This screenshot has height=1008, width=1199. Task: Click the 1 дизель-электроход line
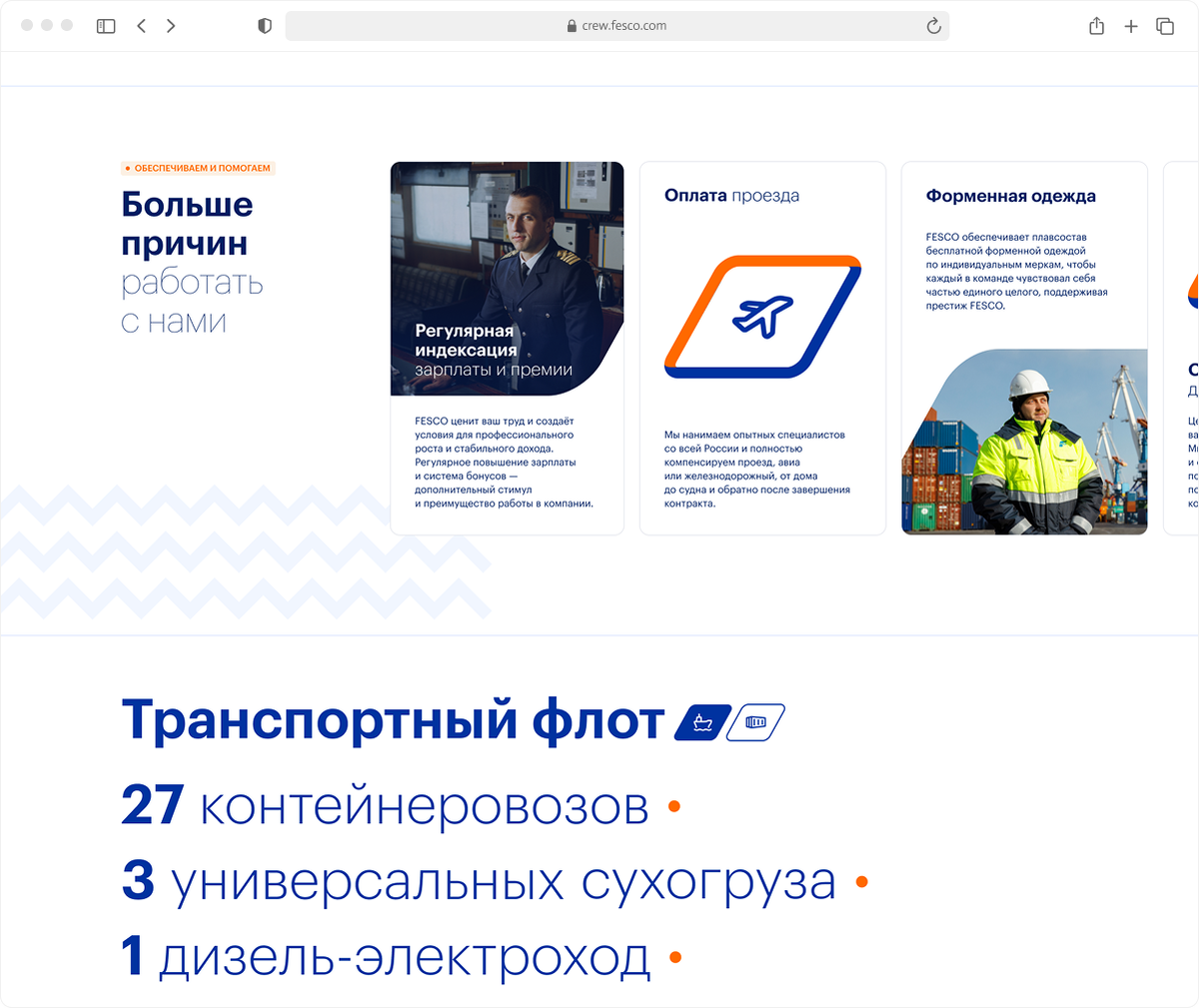pos(386,956)
